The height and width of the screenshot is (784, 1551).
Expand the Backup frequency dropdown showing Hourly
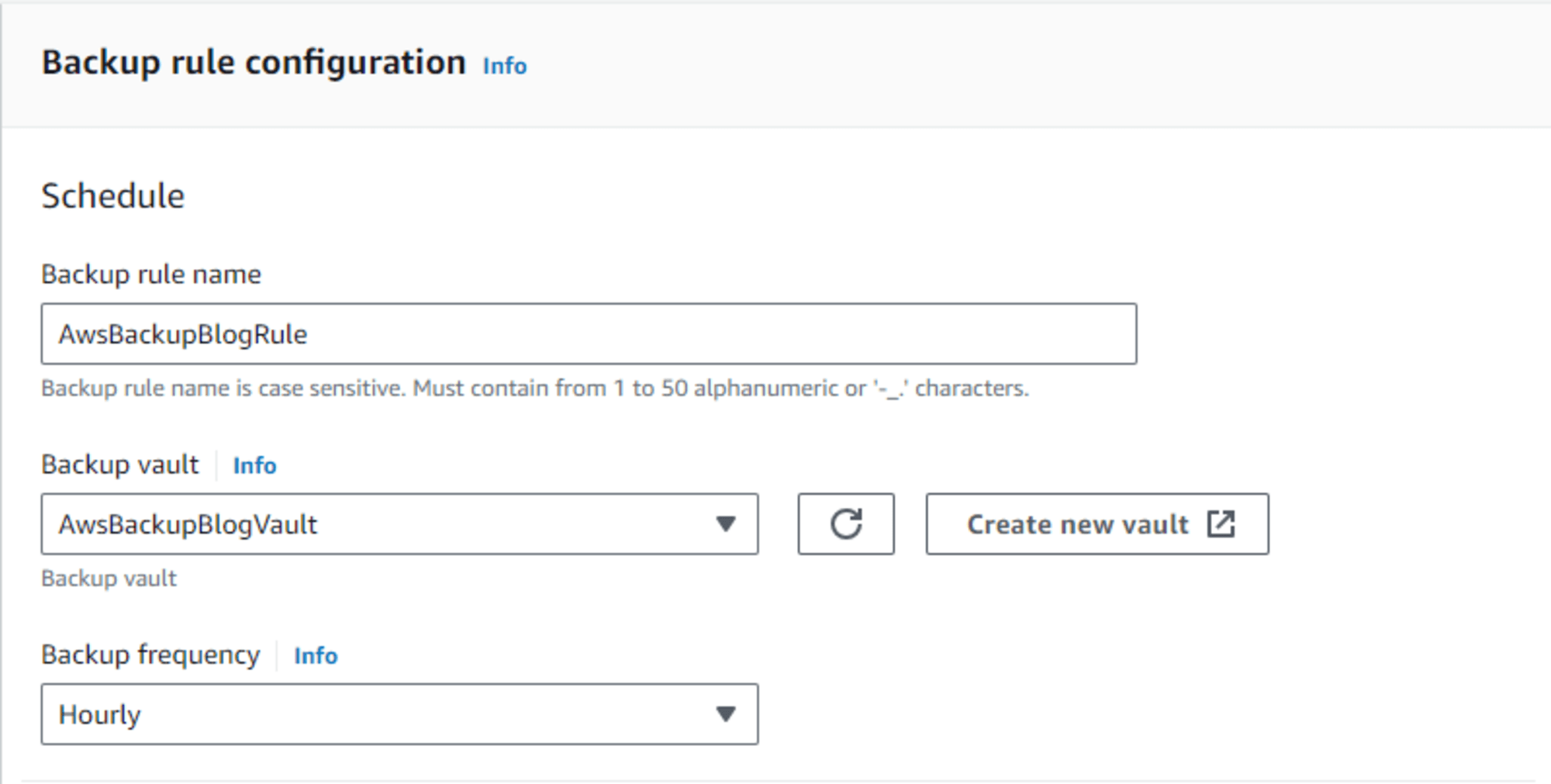[x=399, y=714]
